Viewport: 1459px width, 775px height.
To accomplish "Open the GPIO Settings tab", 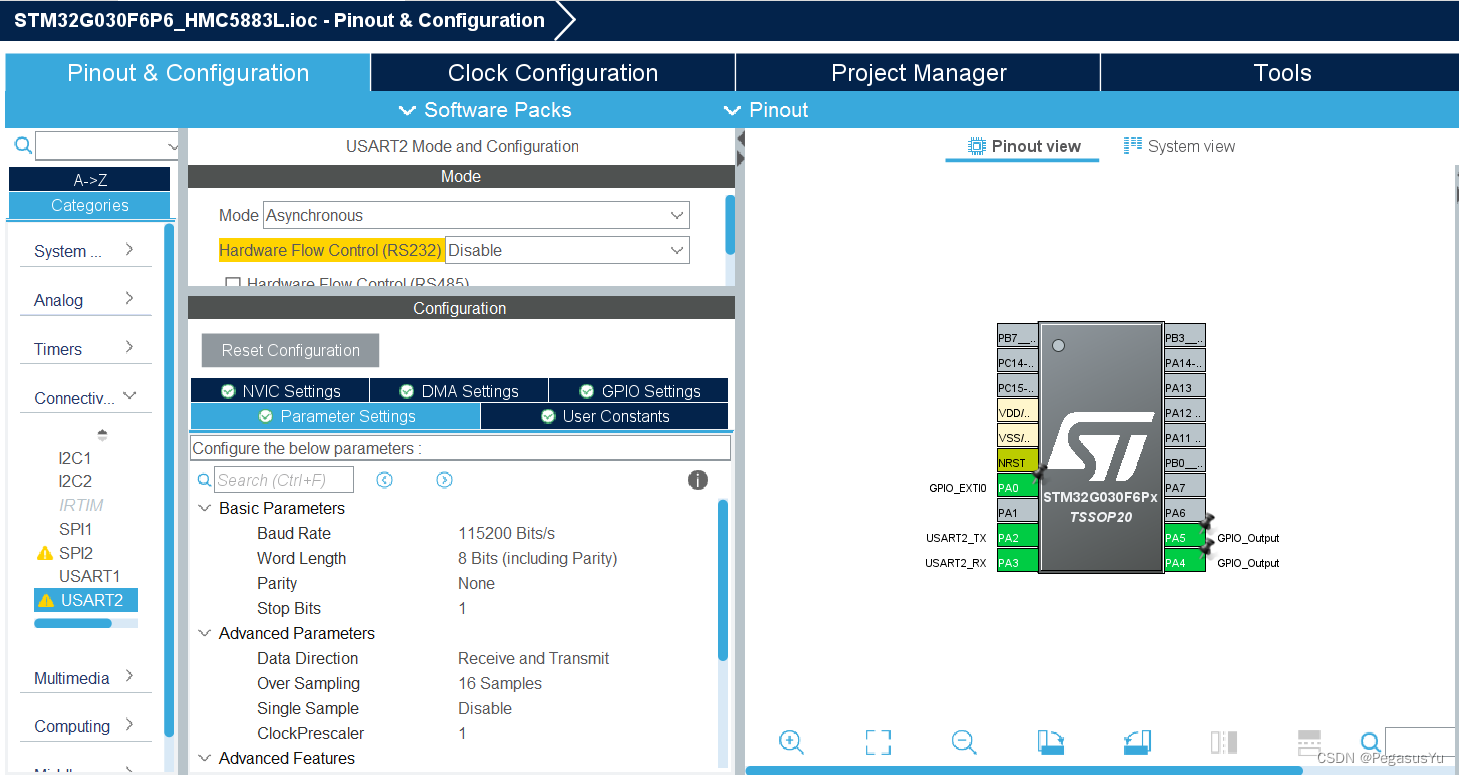I will click(x=638, y=391).
